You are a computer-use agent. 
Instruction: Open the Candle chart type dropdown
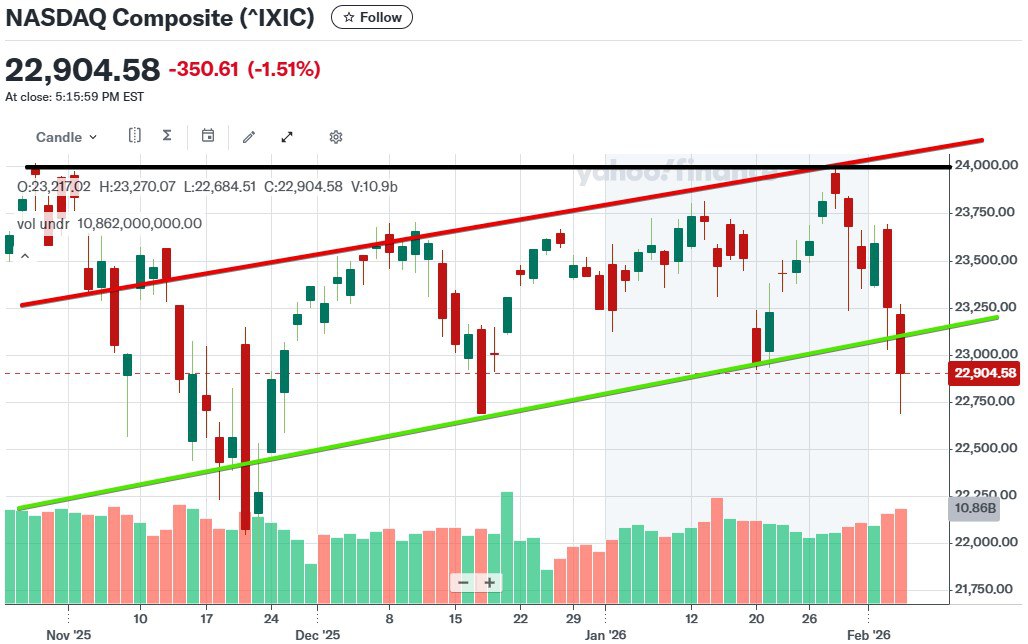click(x=67, y=137)
